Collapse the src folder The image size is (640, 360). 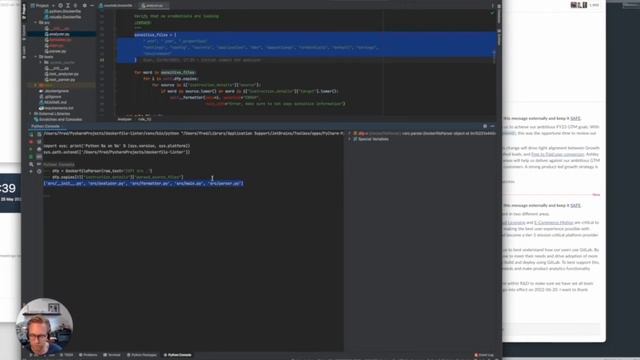pos(36,23)
